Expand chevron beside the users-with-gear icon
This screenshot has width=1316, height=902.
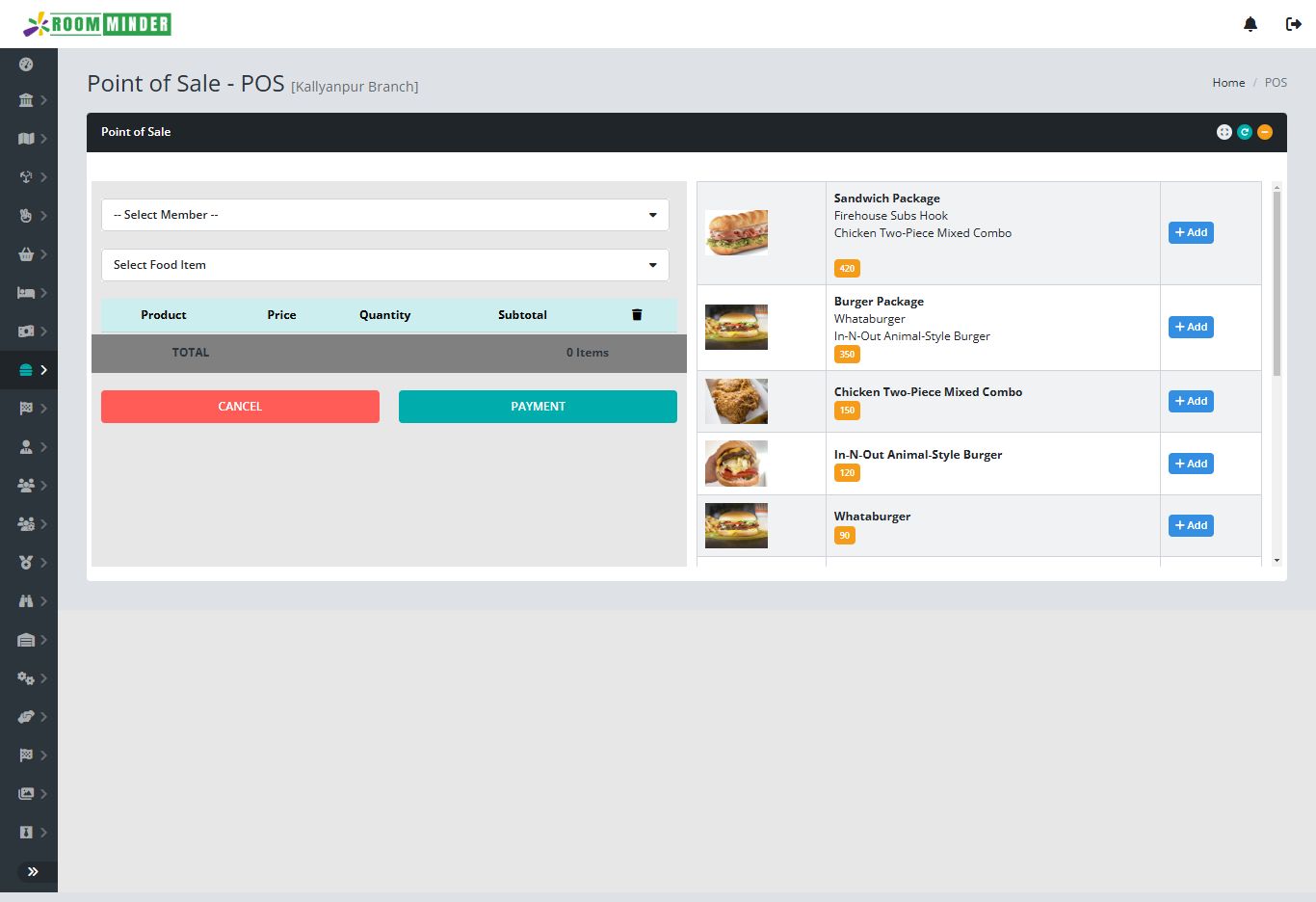pyautogui.click(x=44, y=524)
